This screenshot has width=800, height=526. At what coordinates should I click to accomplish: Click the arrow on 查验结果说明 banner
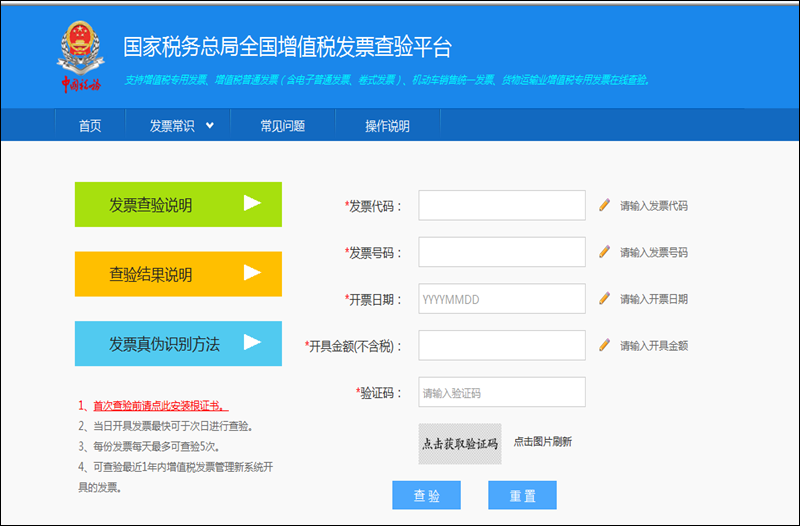click(x=252, y=273)
